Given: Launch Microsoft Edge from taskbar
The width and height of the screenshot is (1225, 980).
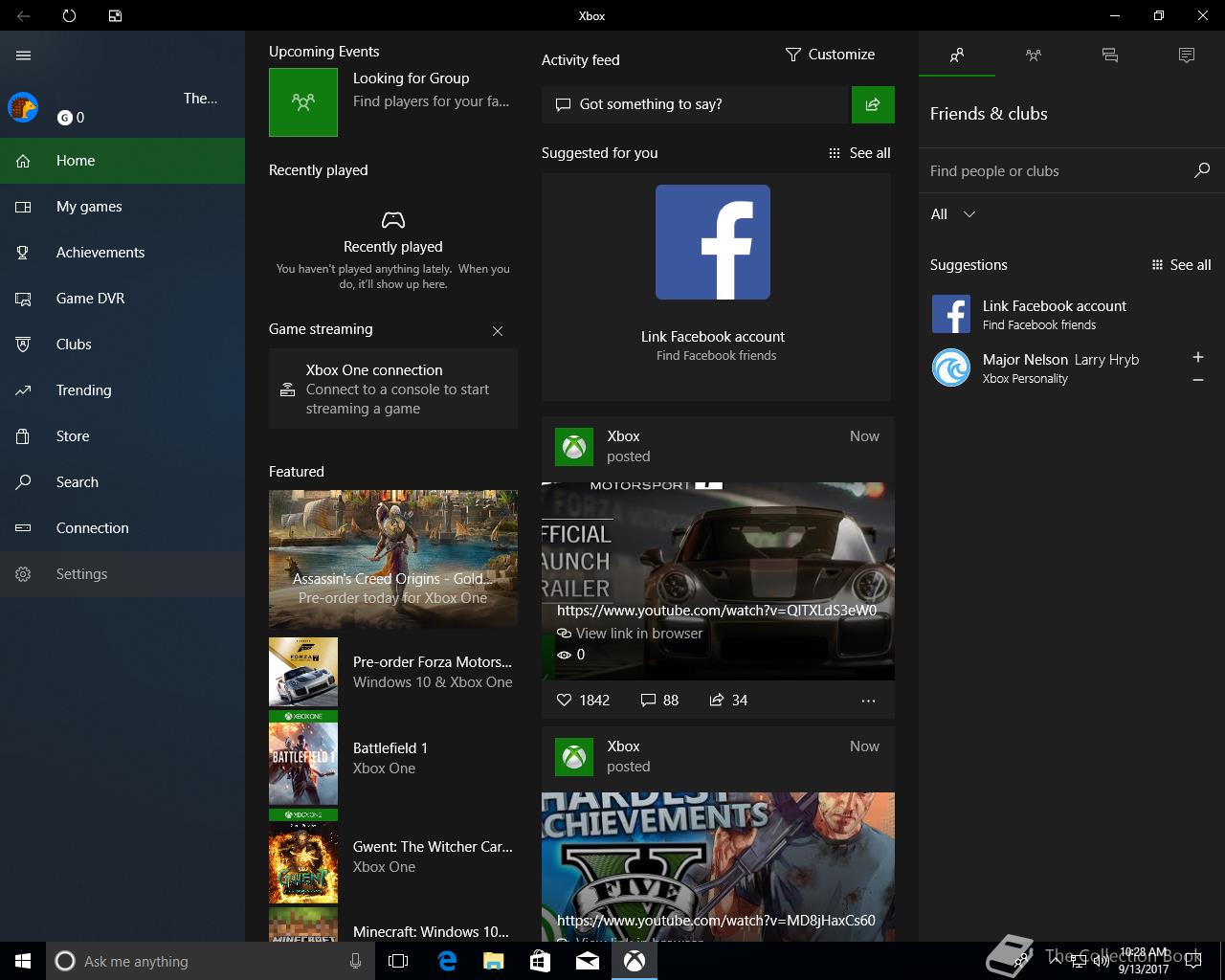Looking at the screenshot, I should [447, 961].
